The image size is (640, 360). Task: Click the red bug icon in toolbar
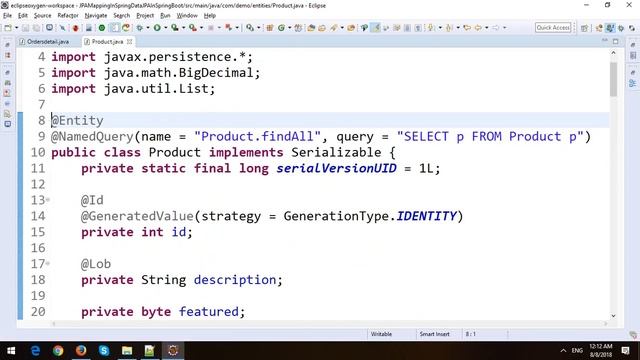[x=76, y=28]
